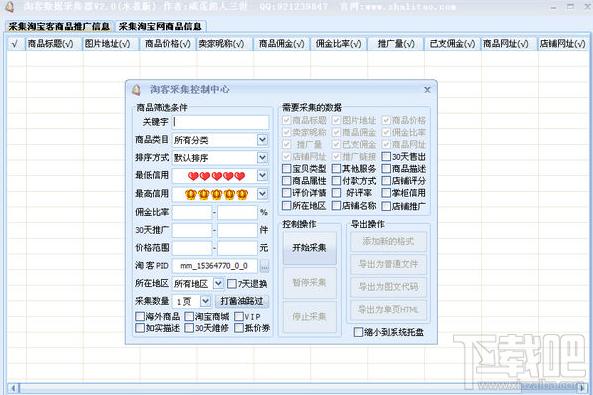The width and height of the screenshot is (593, 395).
Task: Click the 淘客PID field mm_15364770_0_0
Action: [x=214, y=266]
